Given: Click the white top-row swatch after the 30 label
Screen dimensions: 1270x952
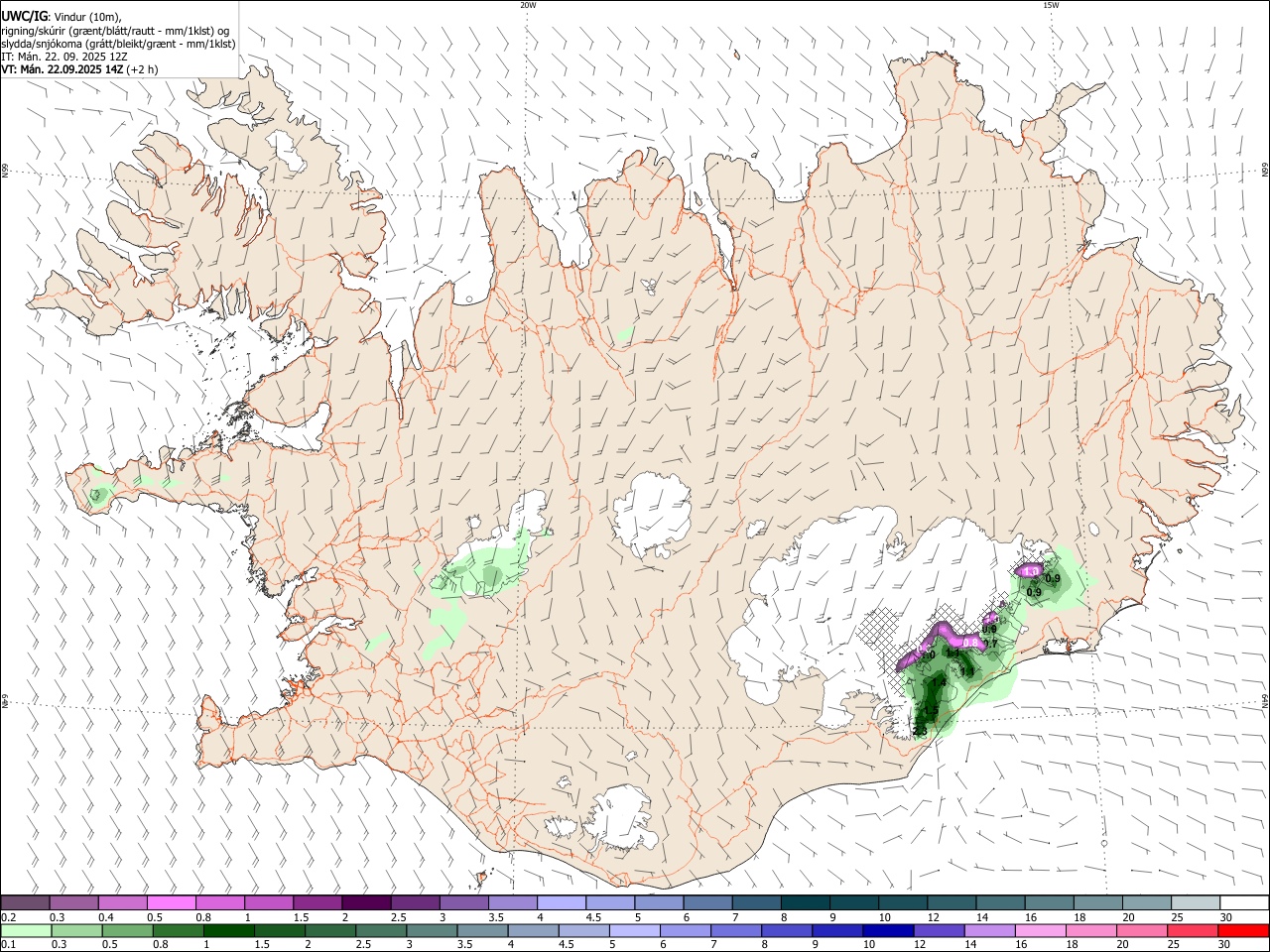Looking at the screenshot, I should coord(1245,903).
